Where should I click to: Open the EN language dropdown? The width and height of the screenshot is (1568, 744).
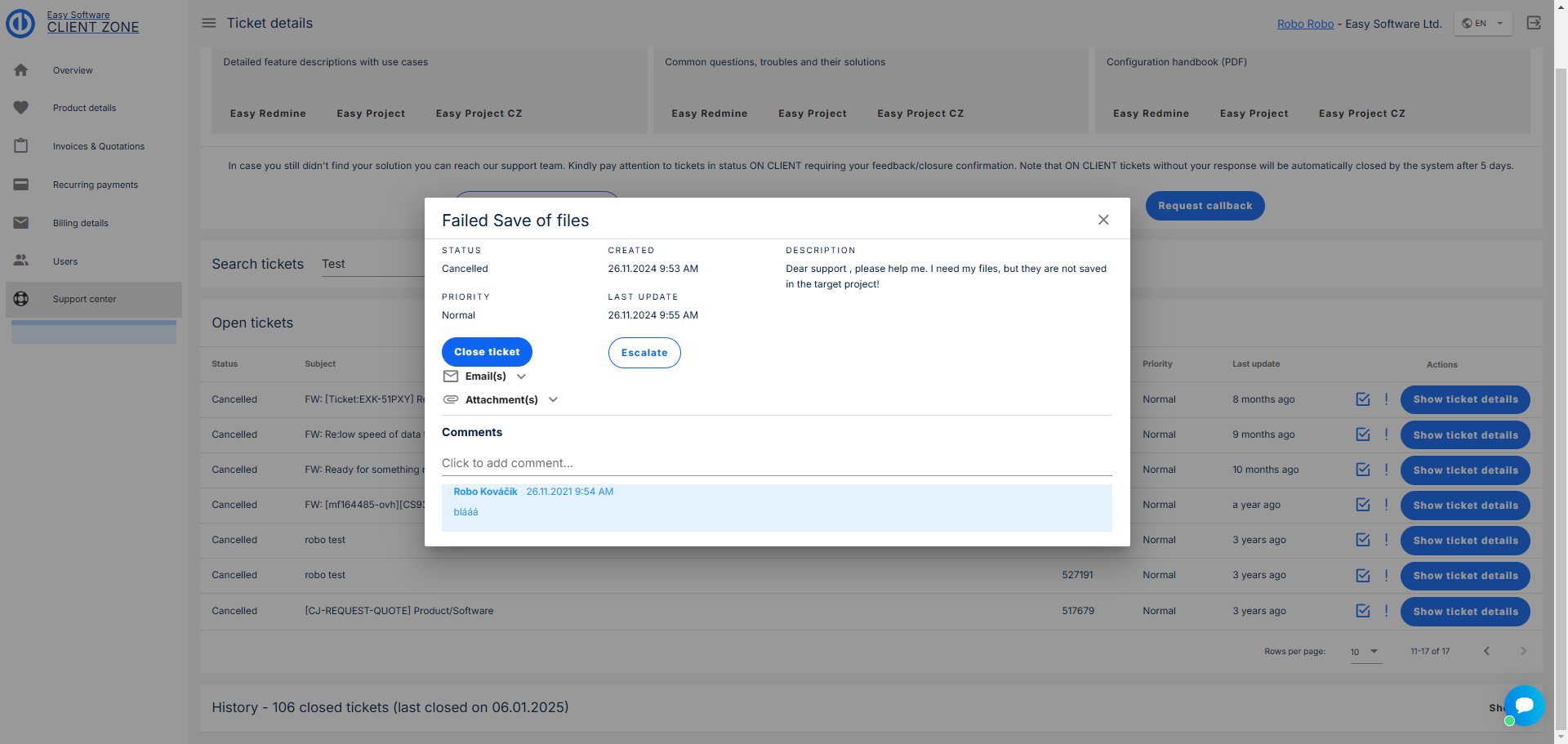(1483, 23)
